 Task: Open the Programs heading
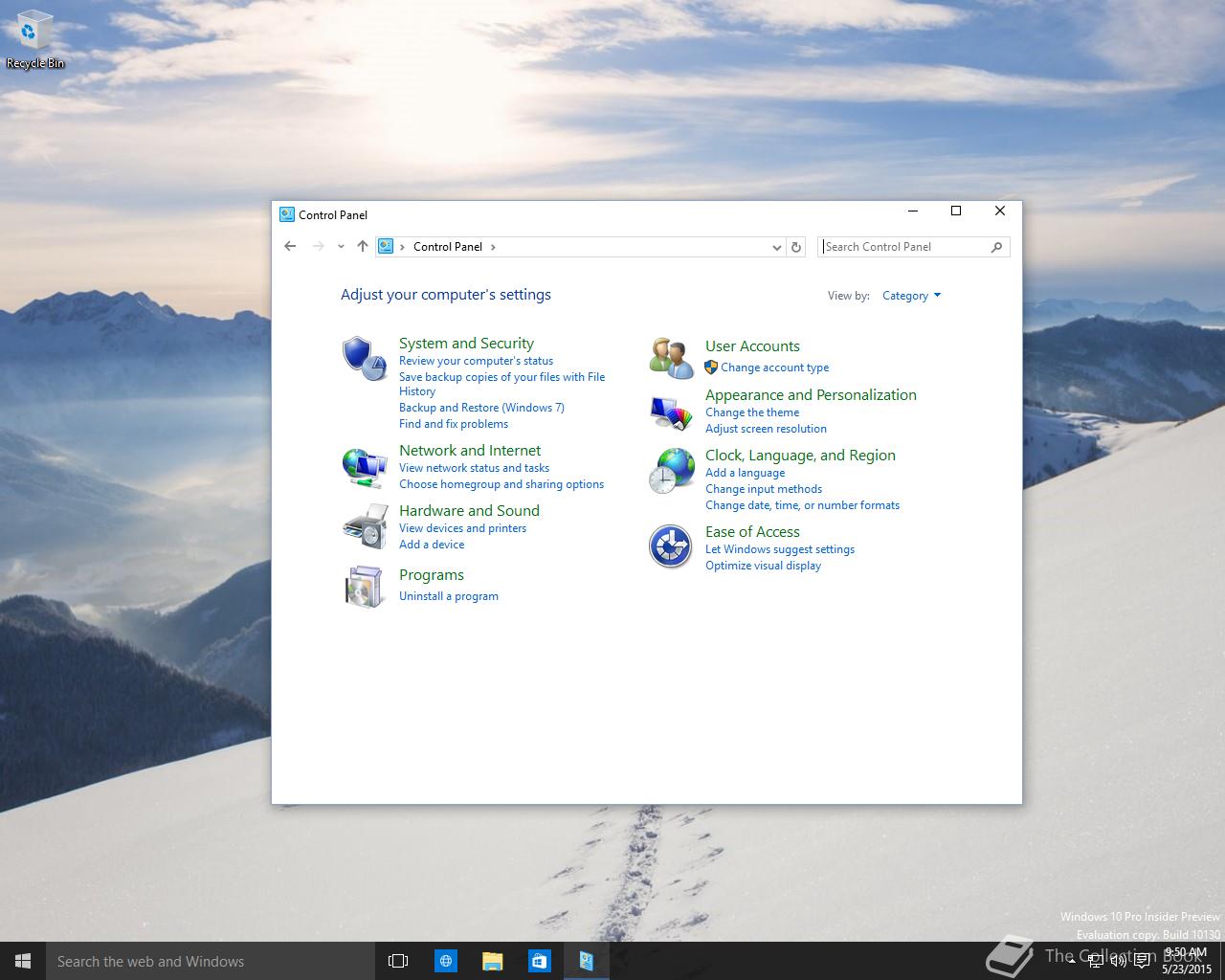pyautogui.click(x=432, y=575)
